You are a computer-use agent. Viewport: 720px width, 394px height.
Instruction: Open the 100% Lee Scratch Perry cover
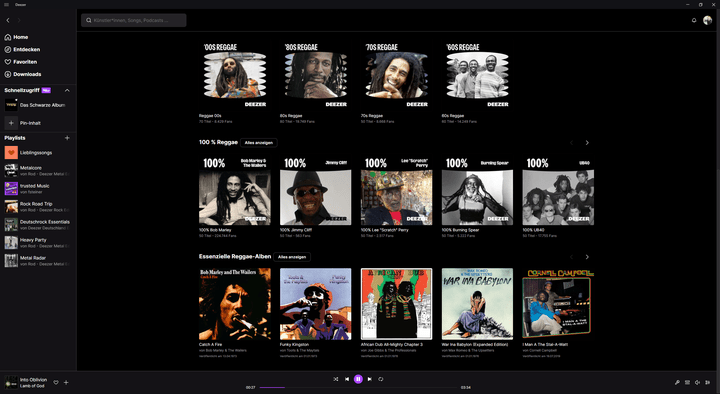tap(396, 190)
